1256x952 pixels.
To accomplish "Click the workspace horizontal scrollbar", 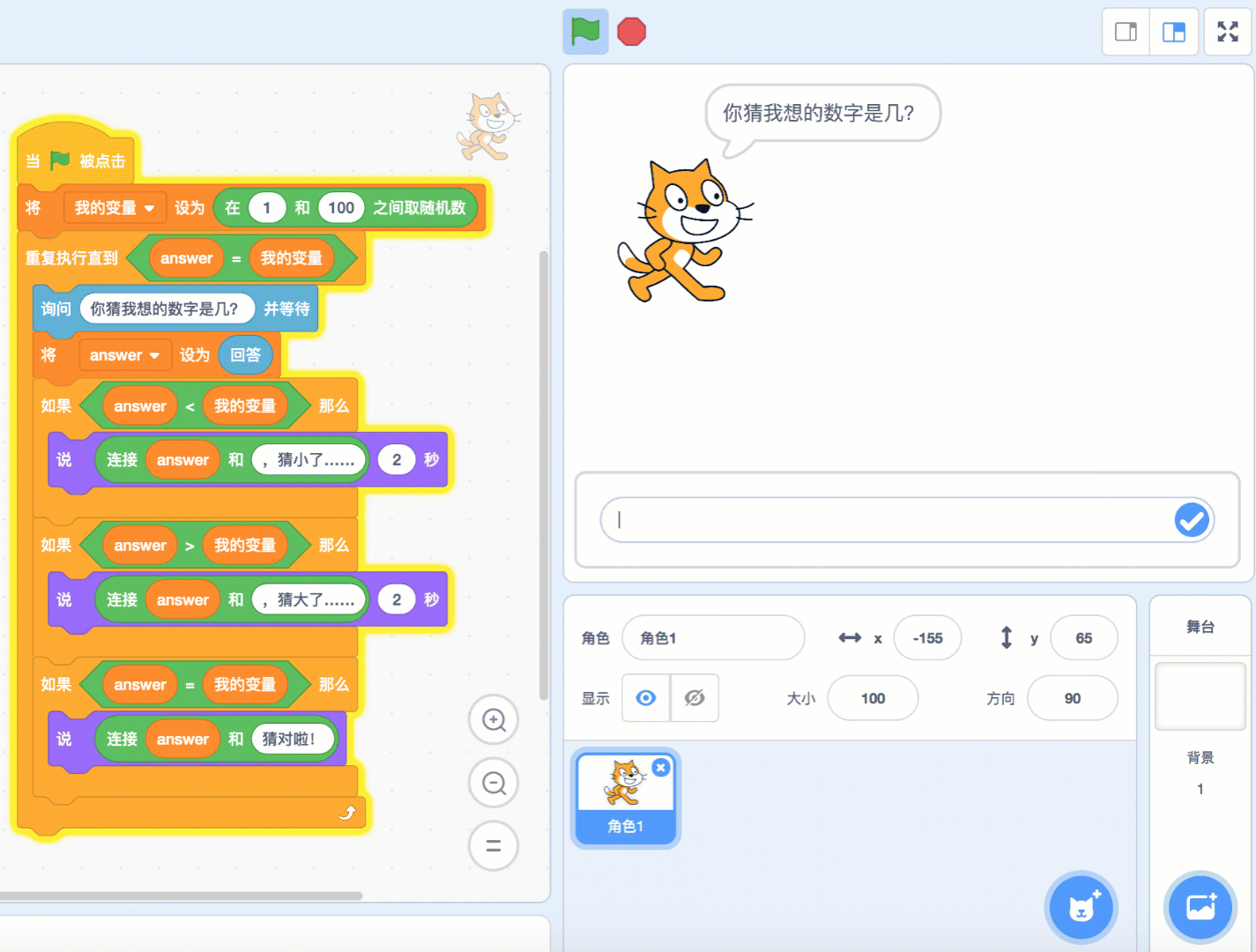I will click(181, 896).
